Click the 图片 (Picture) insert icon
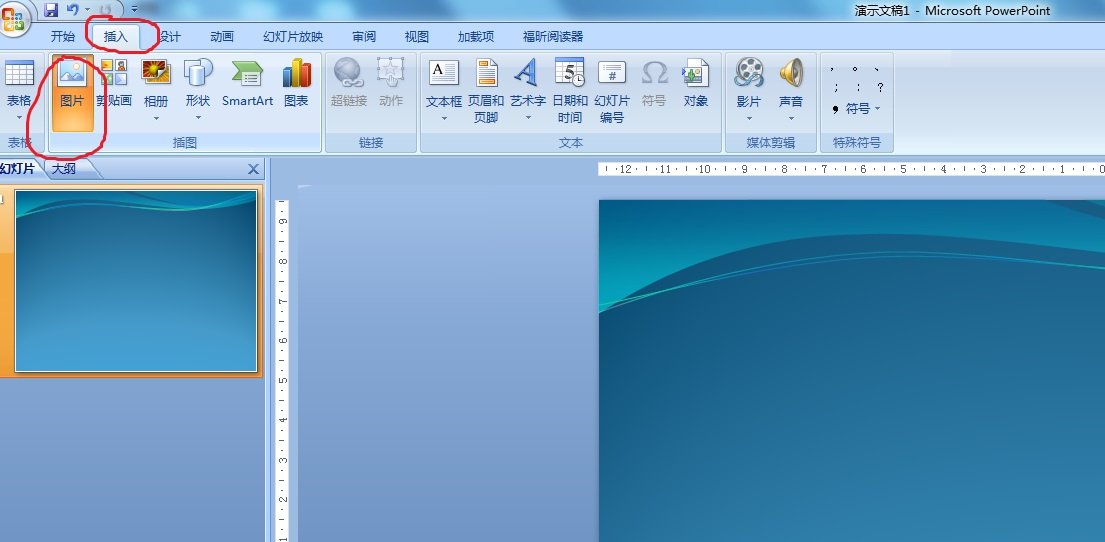Viewport: 1105px width, 542px height. pyautogui.click(x=72, y=92)
